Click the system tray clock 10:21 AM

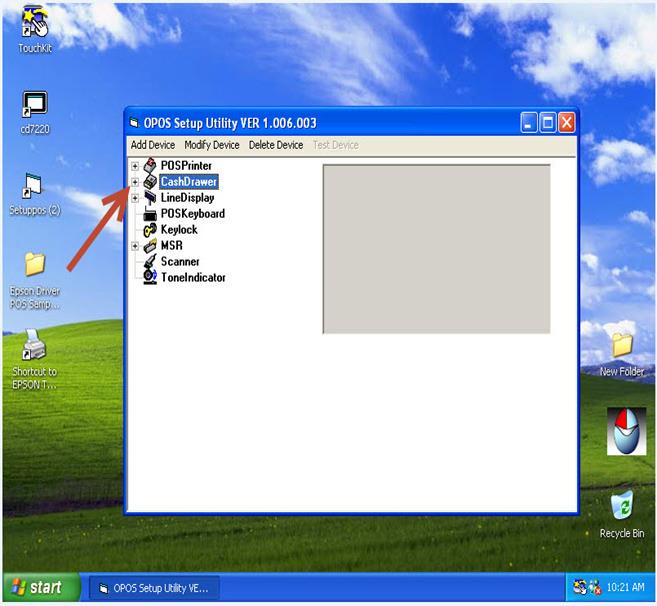coord(625,587)
